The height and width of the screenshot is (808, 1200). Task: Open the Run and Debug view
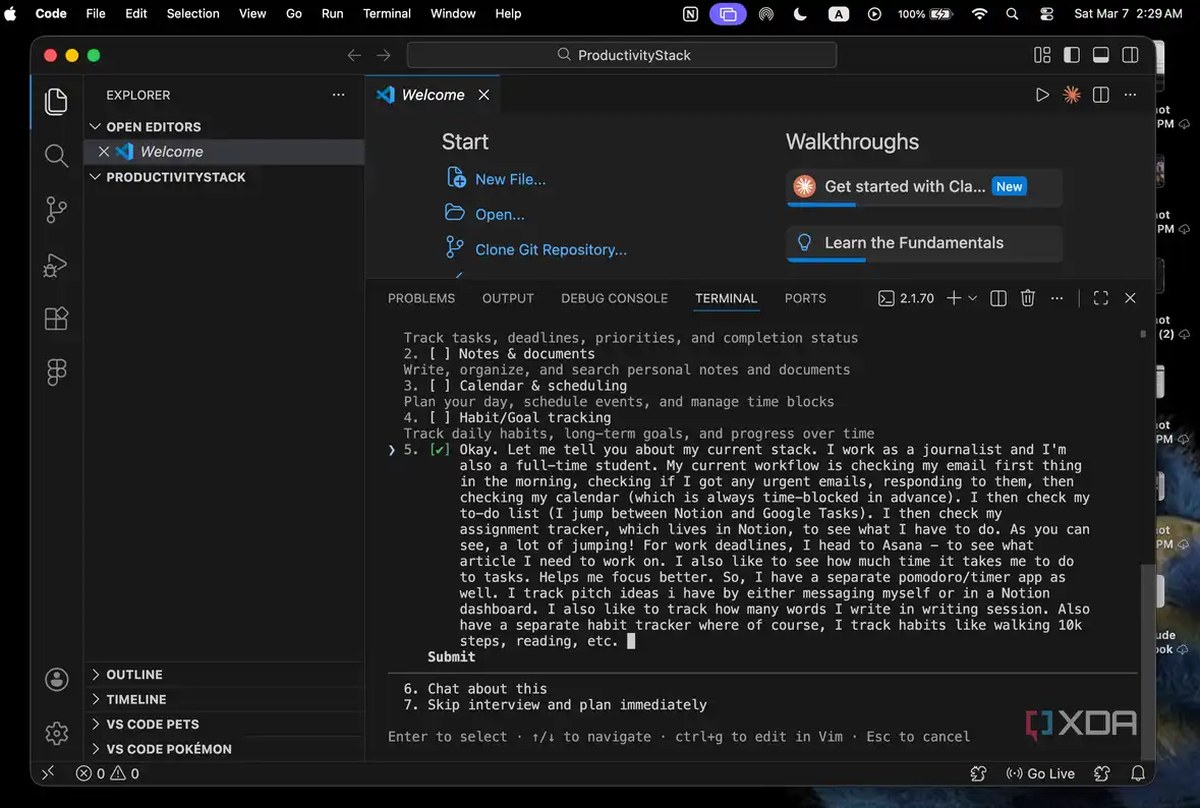pos(56,265)
